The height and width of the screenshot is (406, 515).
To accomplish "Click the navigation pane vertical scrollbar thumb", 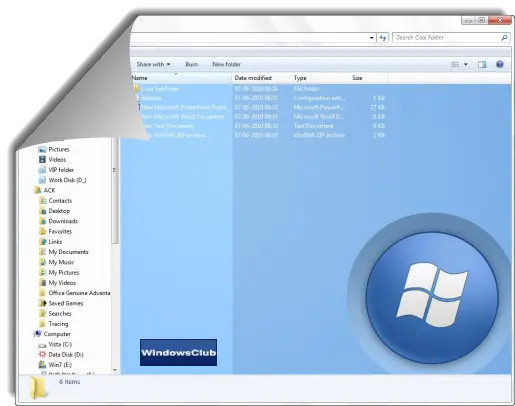I will pos(115,191).
